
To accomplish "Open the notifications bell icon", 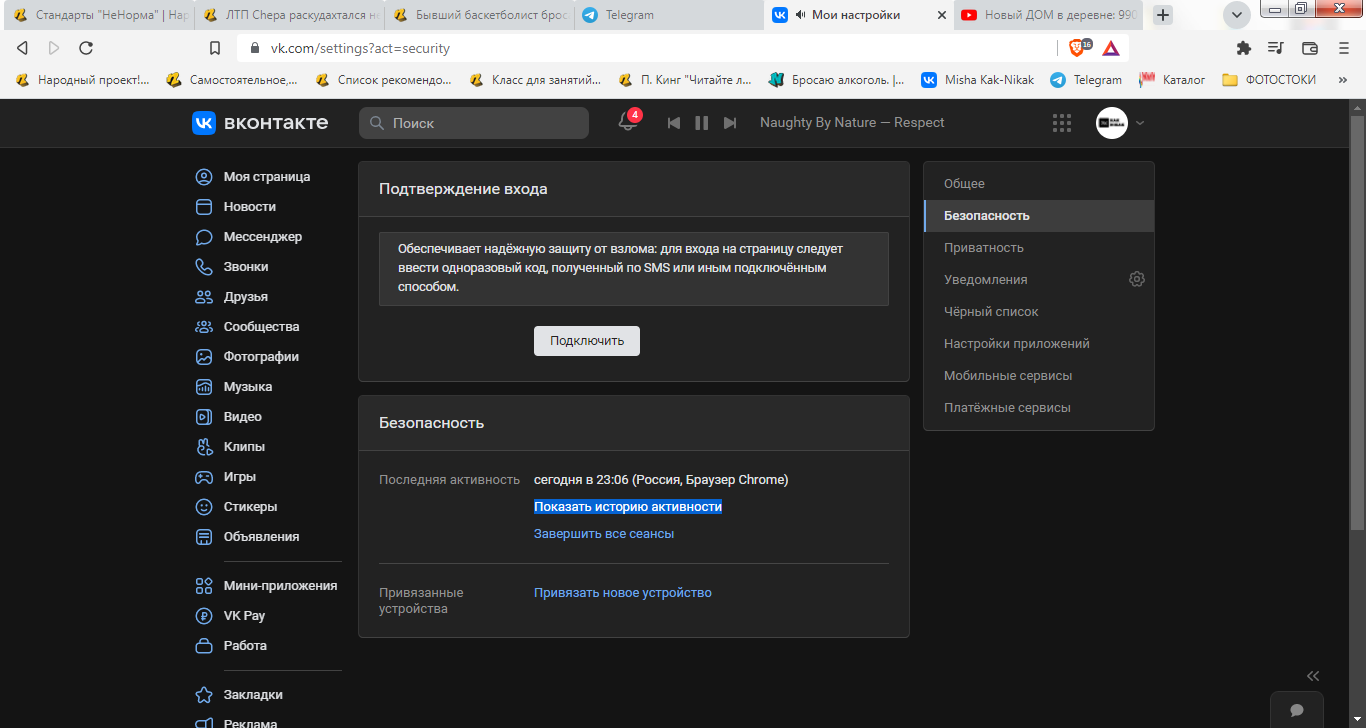I will point(627,123).
